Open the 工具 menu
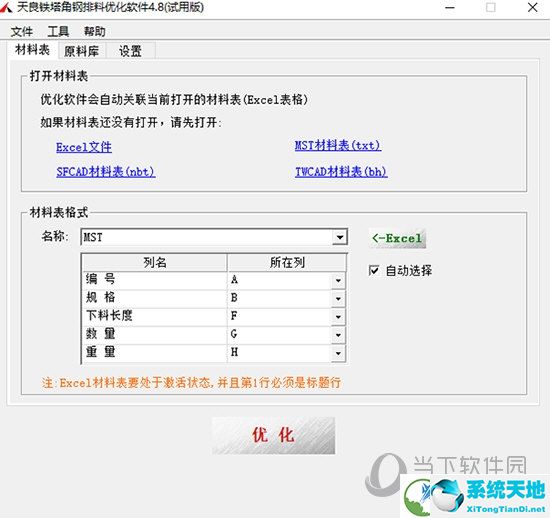550x518 pixels. (58, 32)
